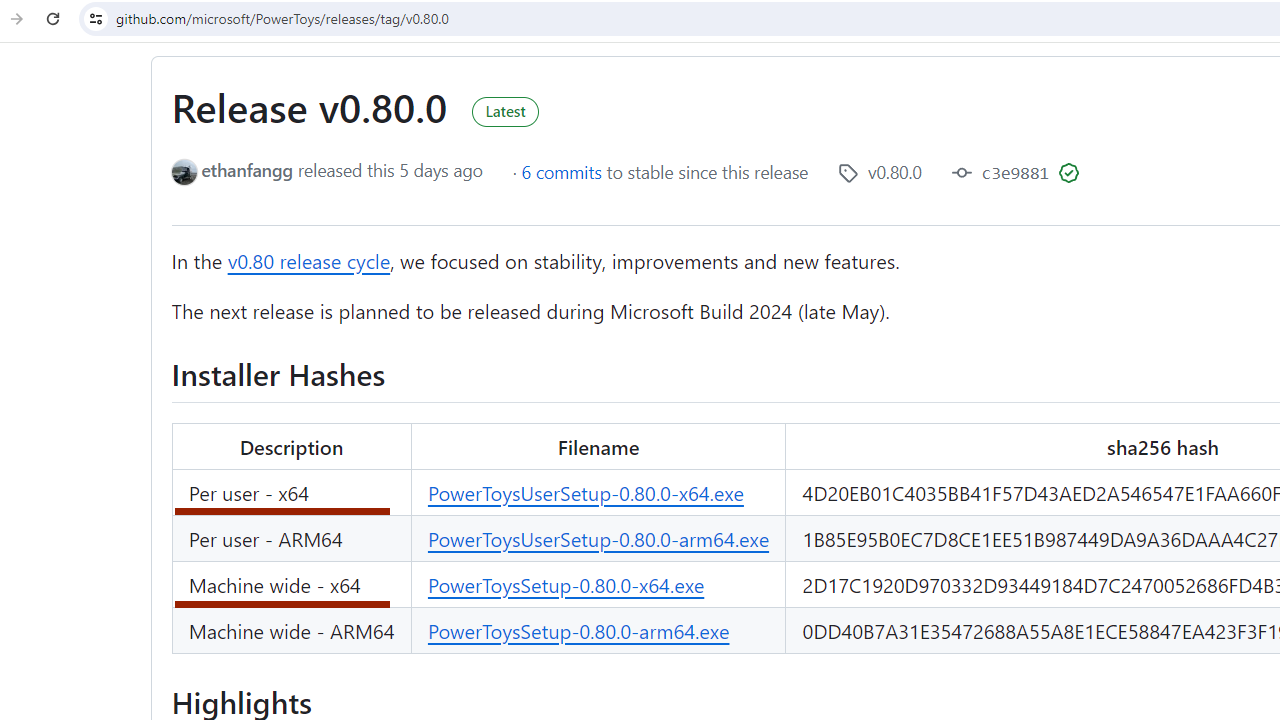Open the 6 commits link
The image size is (1280, 720).
[x=561, y=172]
